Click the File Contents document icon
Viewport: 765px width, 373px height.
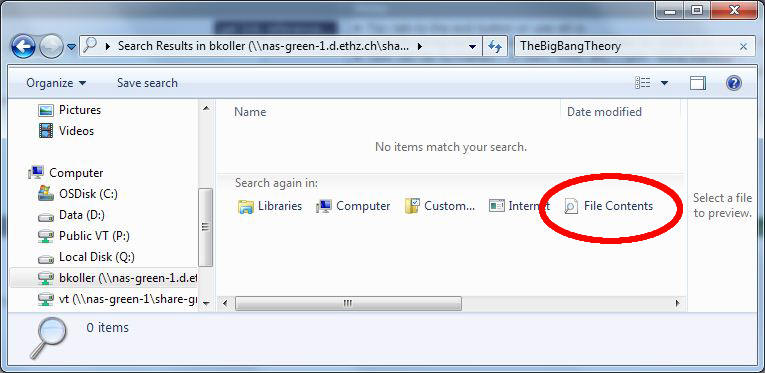pos(570,207)
